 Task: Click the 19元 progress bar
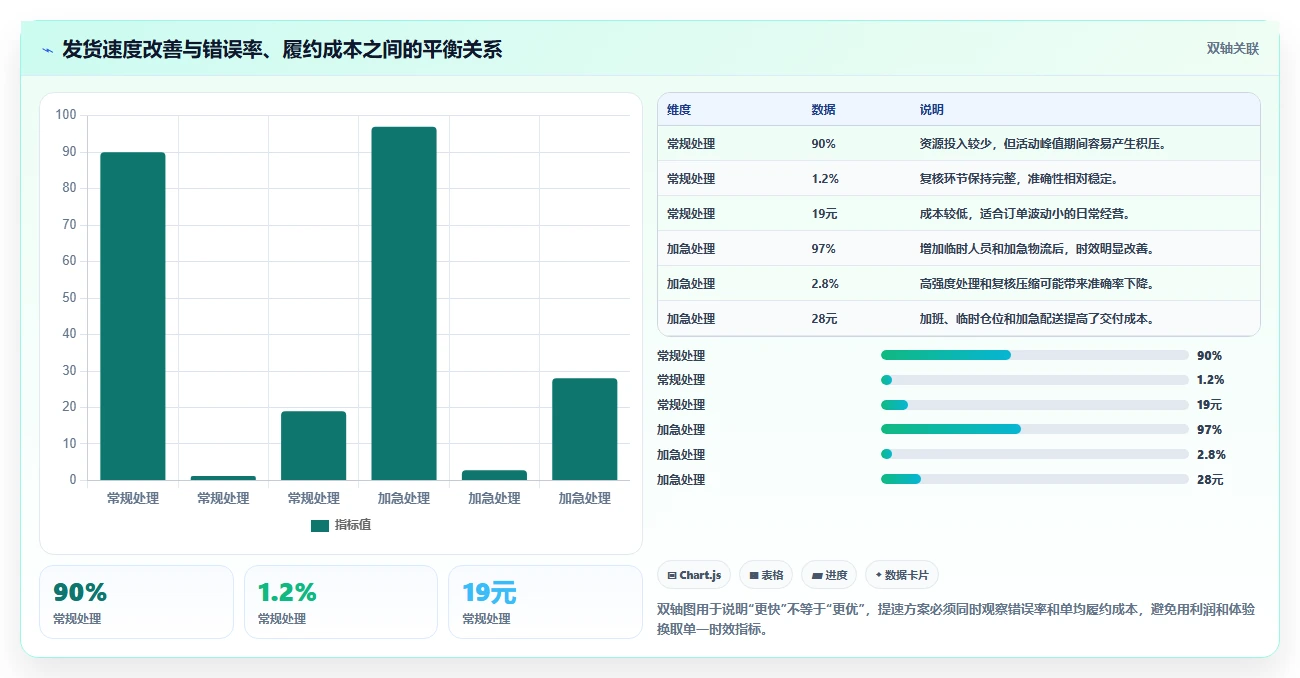point(1034,405)
